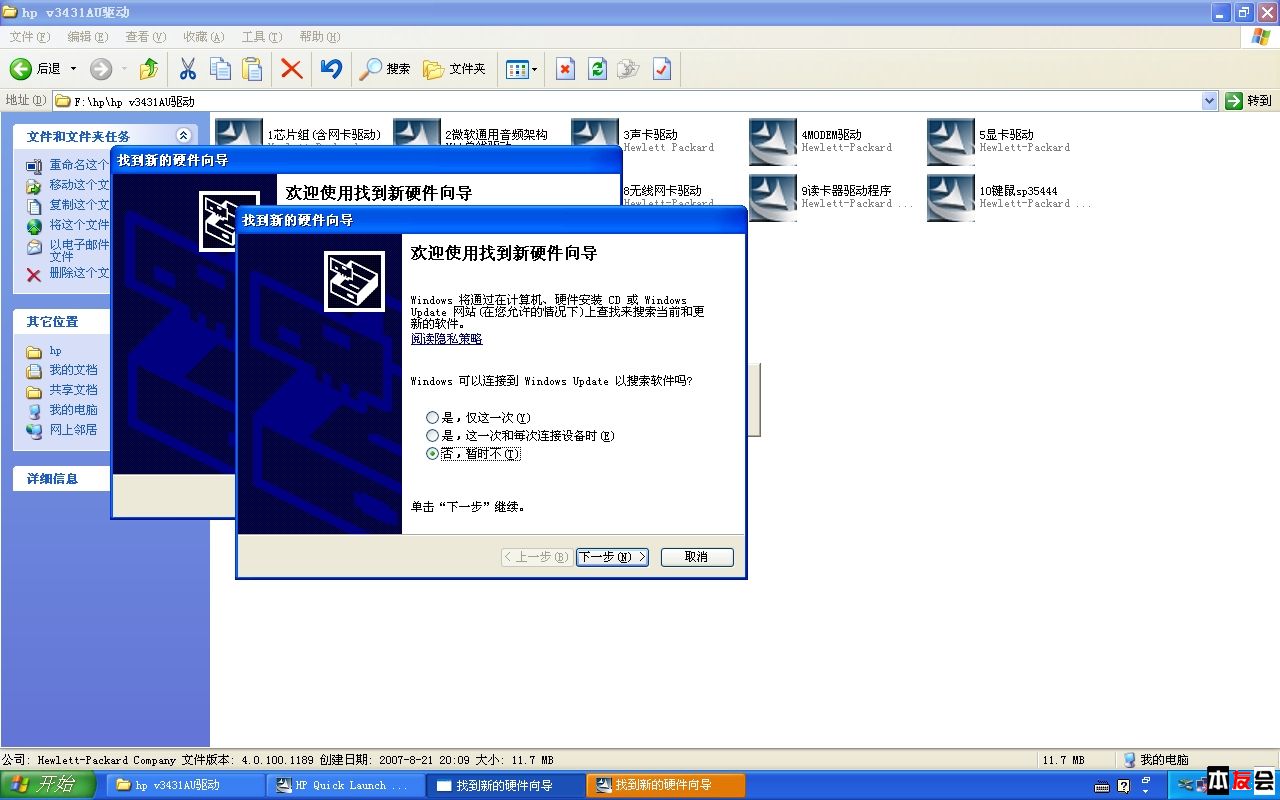
Task: Select the 10键鼠sp35444 file icon
Action: 951,197
